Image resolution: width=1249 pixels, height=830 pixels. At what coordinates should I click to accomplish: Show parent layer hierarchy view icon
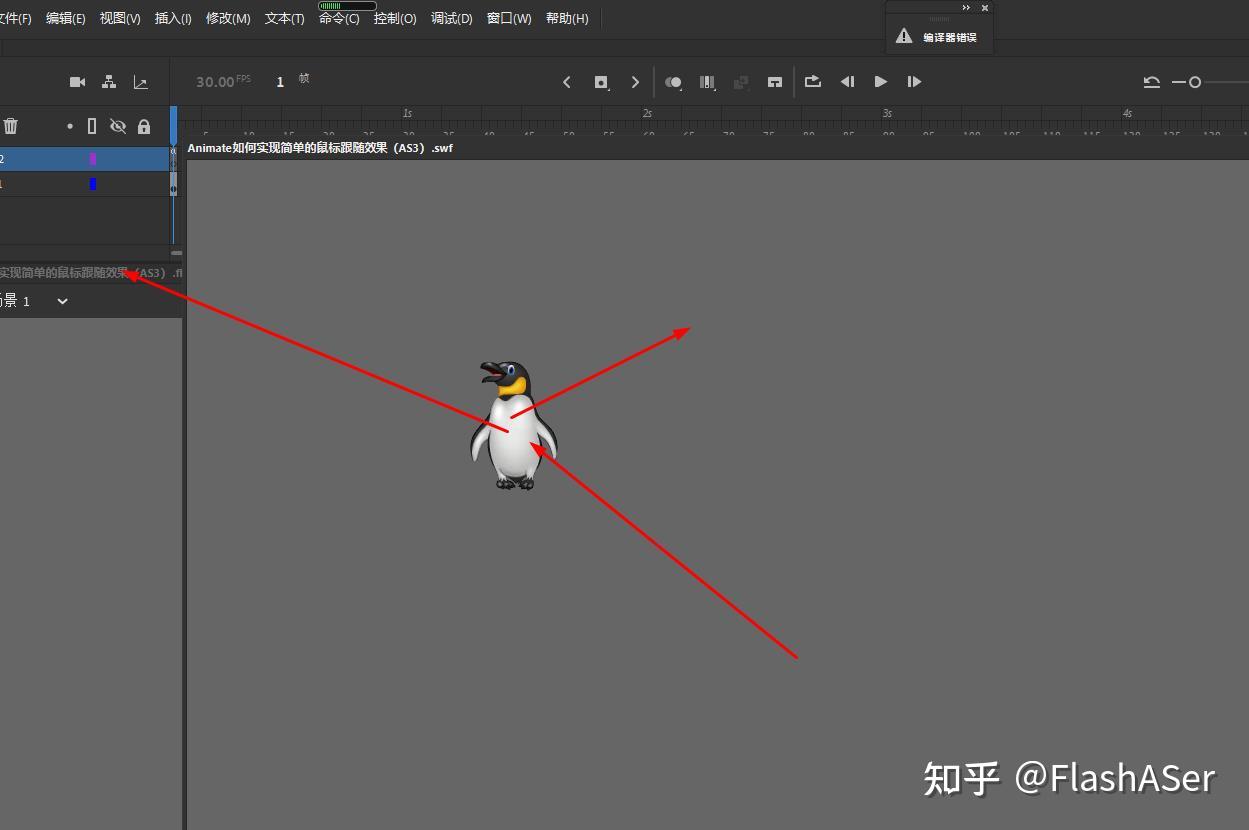click(x=109, y=82)
